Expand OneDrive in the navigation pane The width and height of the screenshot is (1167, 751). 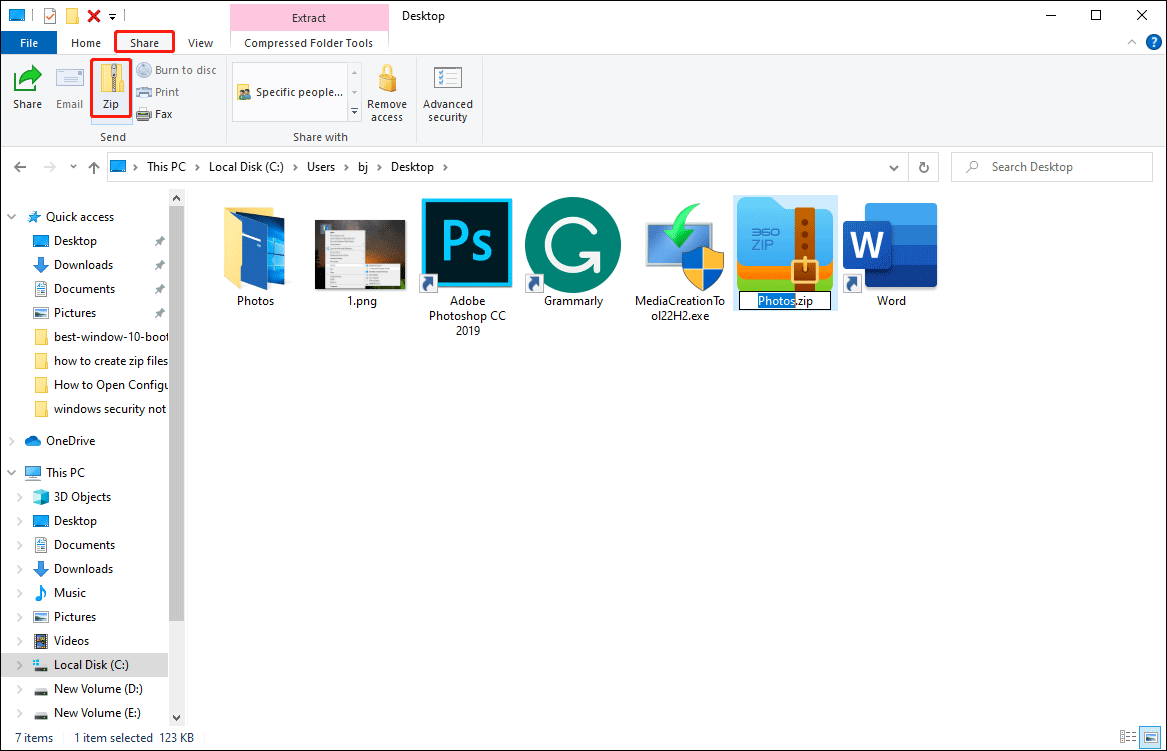[10, 440]
